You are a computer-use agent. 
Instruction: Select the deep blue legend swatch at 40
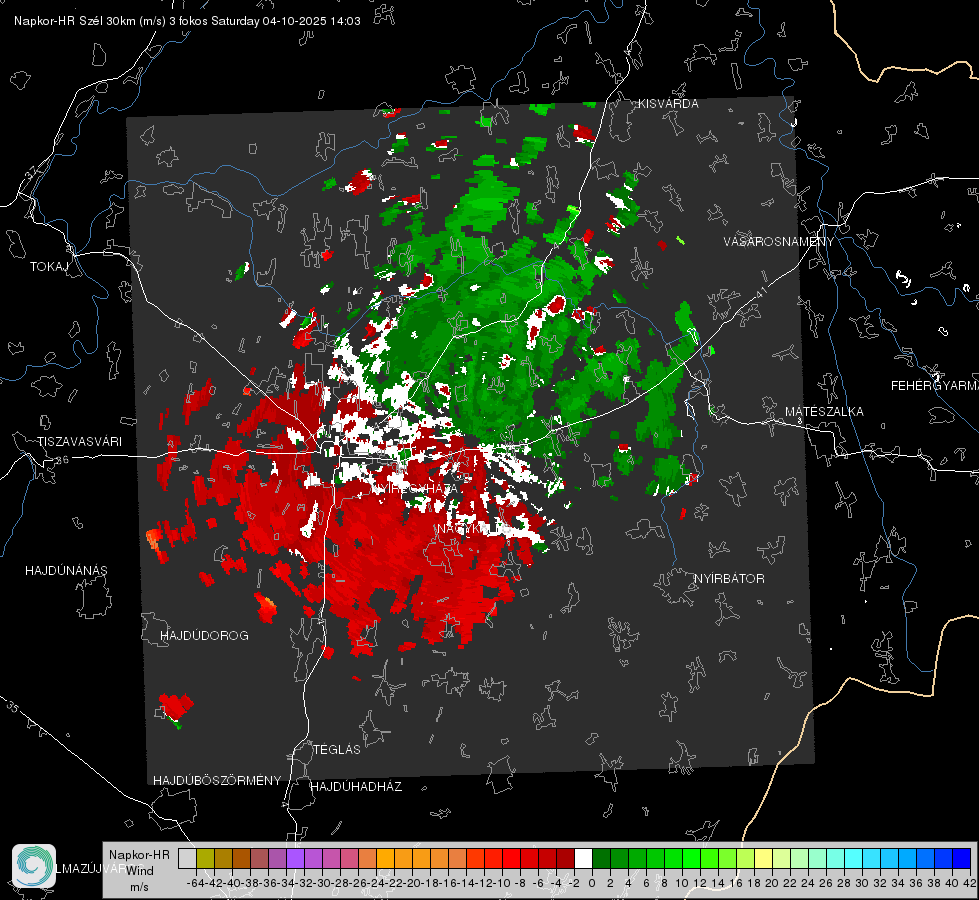coord(962,858)
